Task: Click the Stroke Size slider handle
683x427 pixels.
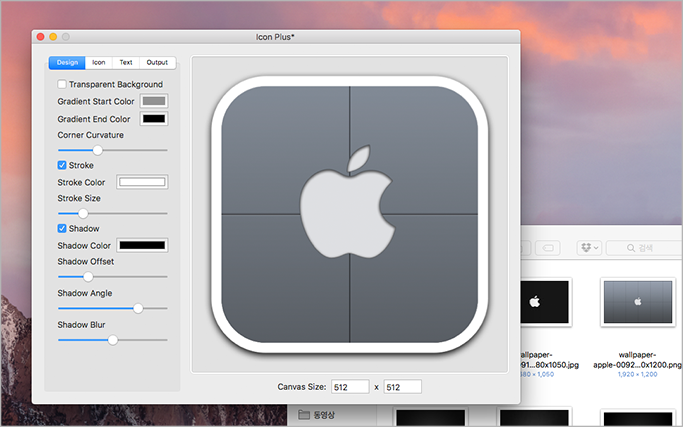Action: coord(83,214)
